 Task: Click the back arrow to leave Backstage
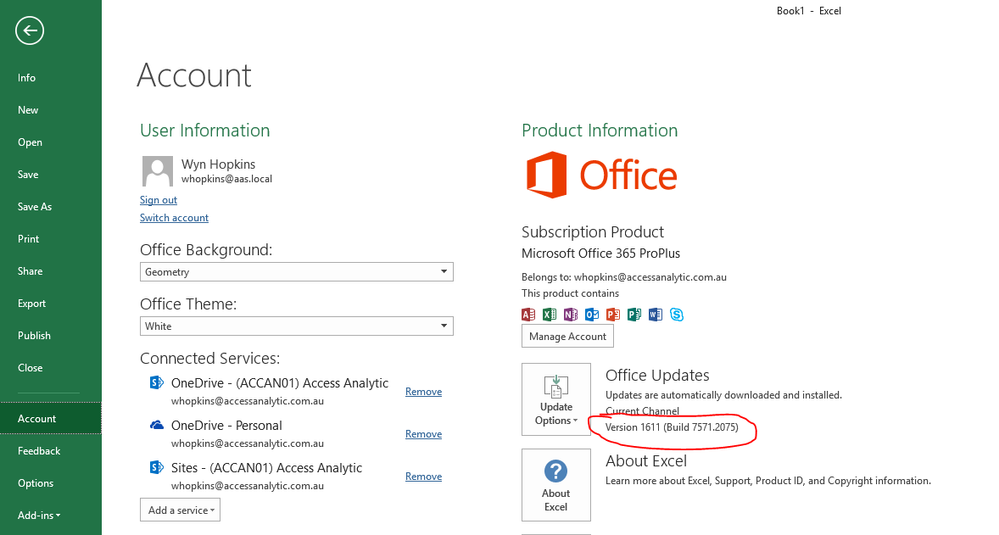pyautogui.click(x=30, y=31)
